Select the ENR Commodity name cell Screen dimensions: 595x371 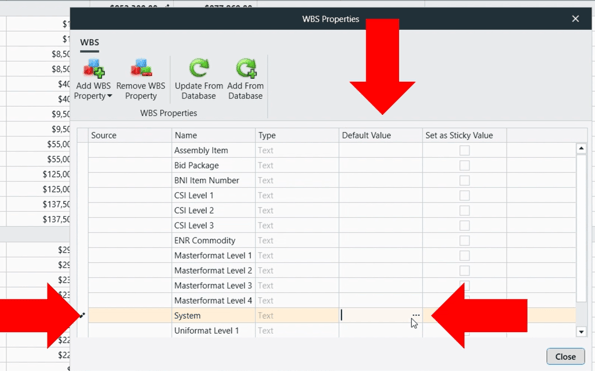coord(214,241)
